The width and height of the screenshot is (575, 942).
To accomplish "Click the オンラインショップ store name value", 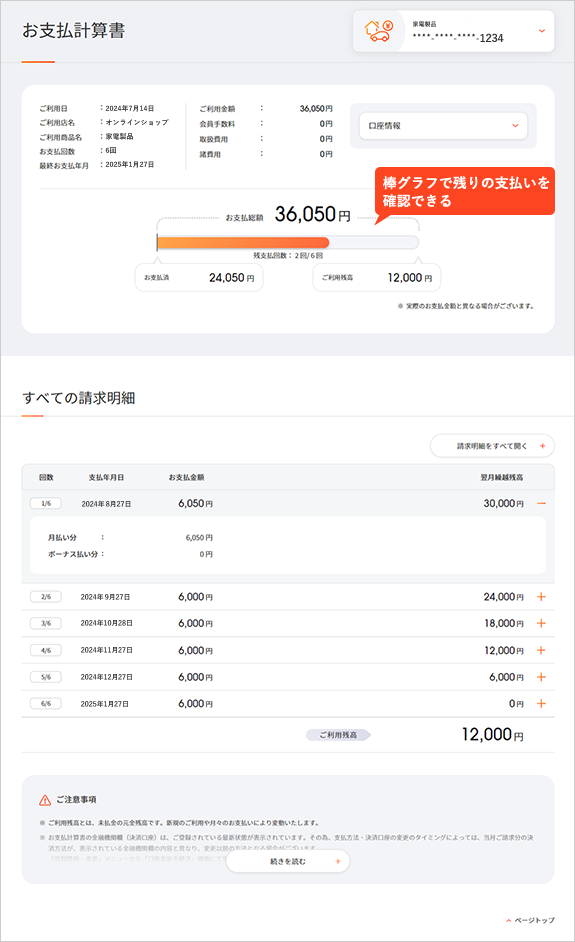I will 137,122.
